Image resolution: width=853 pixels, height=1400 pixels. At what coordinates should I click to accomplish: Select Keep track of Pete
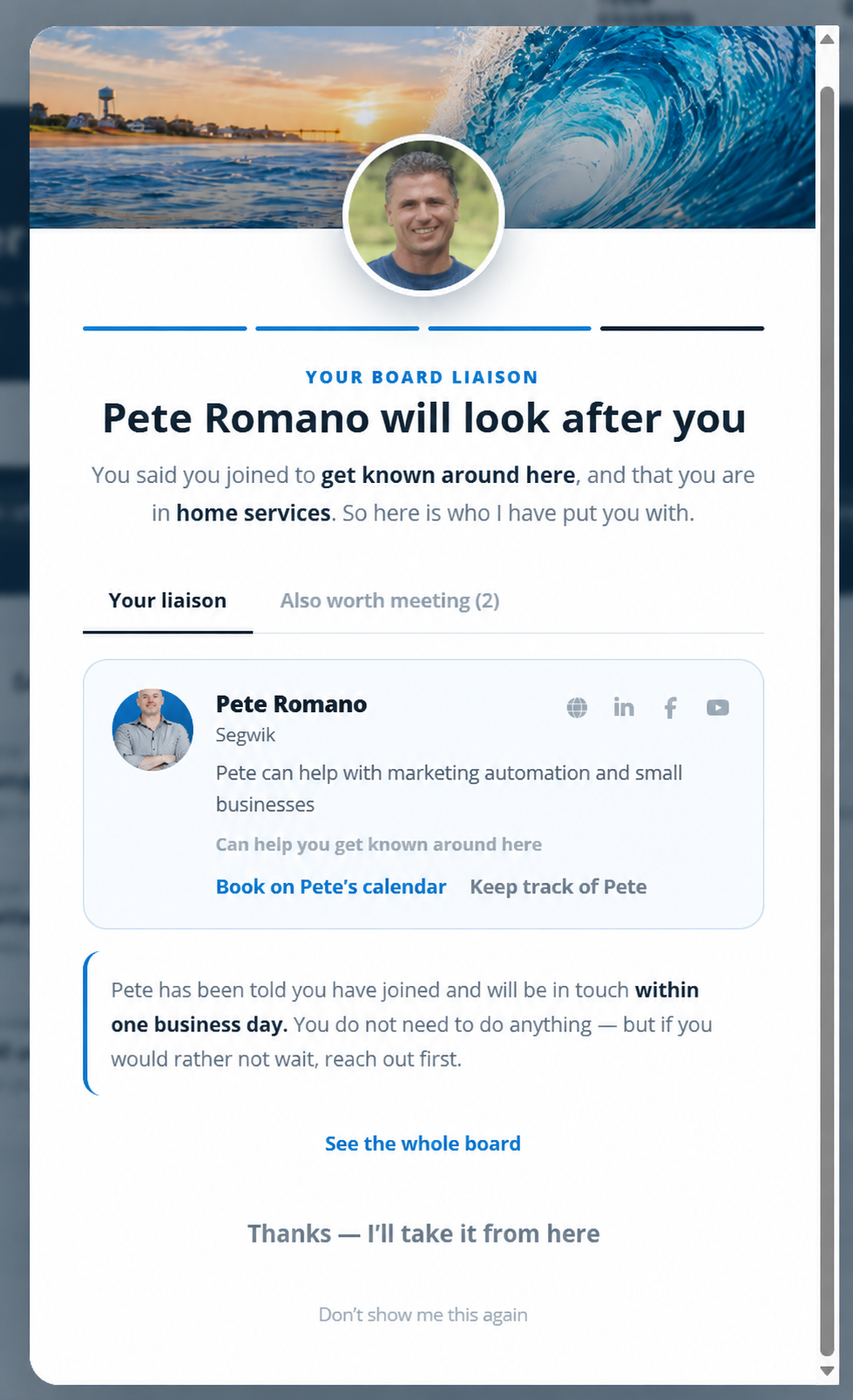tap(559, 887)
